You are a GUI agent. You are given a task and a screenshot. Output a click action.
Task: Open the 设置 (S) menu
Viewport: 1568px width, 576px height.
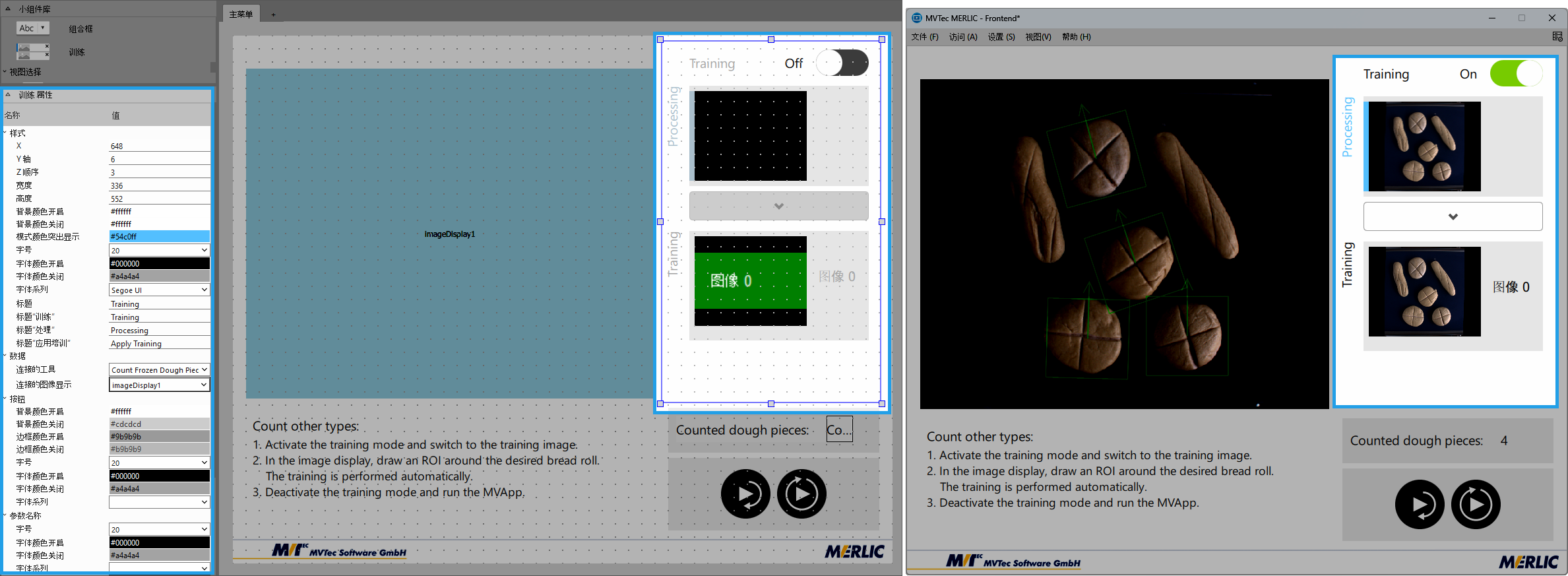point(1001,37)
